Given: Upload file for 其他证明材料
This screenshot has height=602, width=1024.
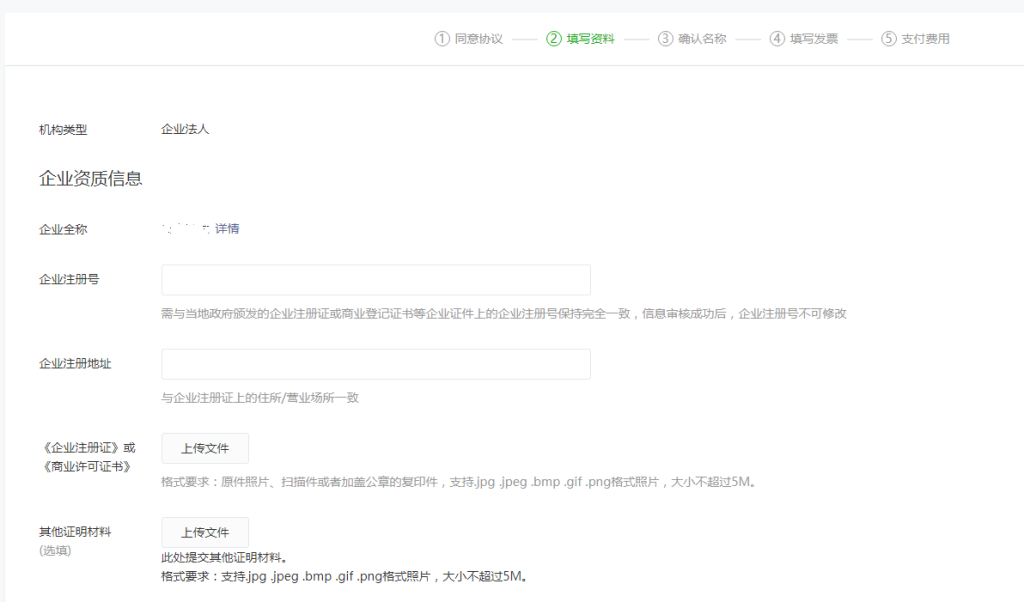Looking at the screenshot, I should coord(205,532).
